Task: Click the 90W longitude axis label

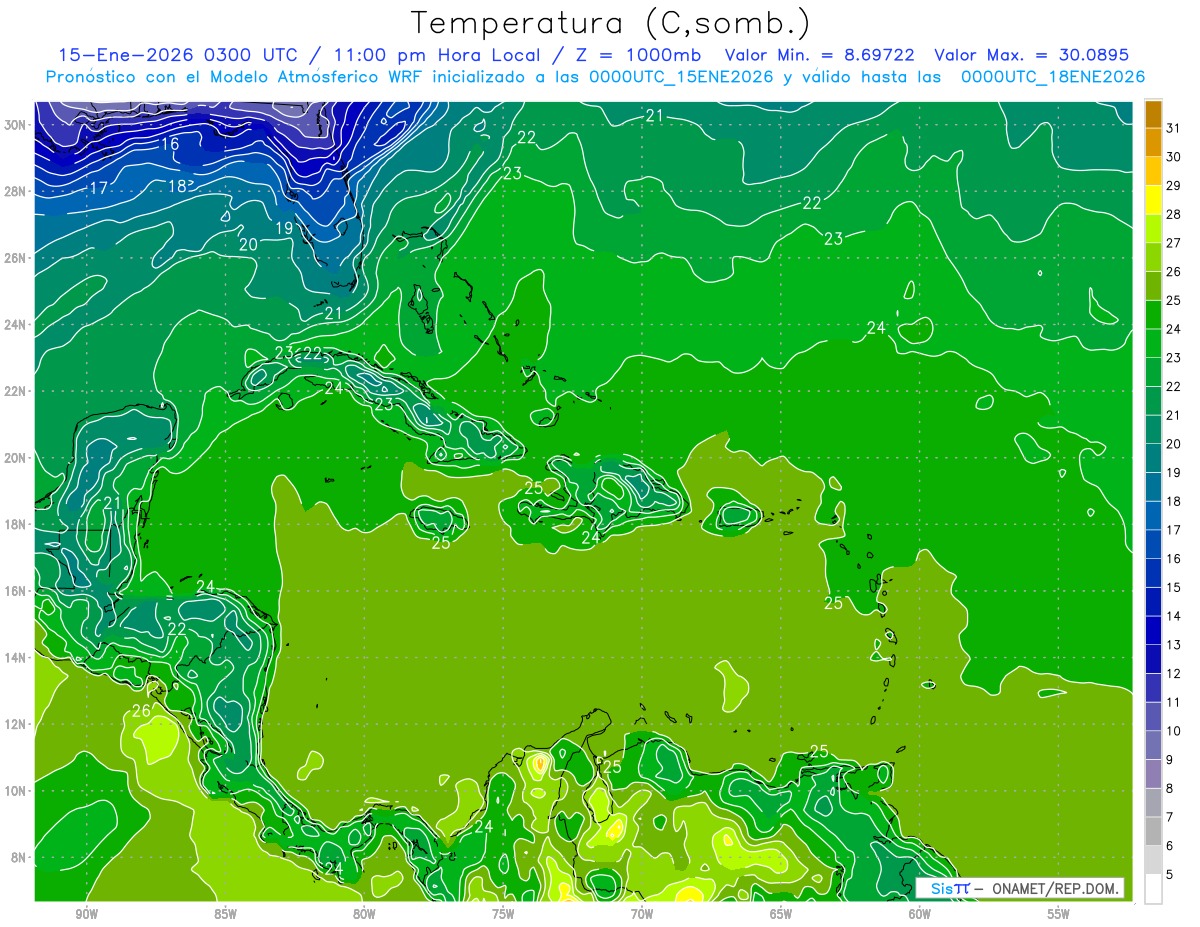Action: (87, 914)
